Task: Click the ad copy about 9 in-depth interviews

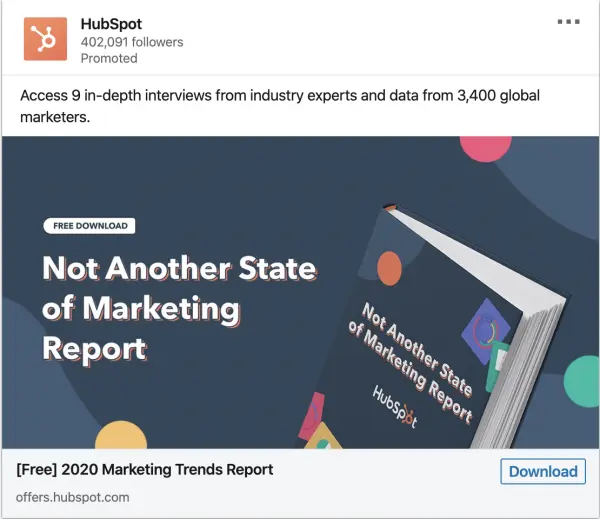Action: (280, 106)
